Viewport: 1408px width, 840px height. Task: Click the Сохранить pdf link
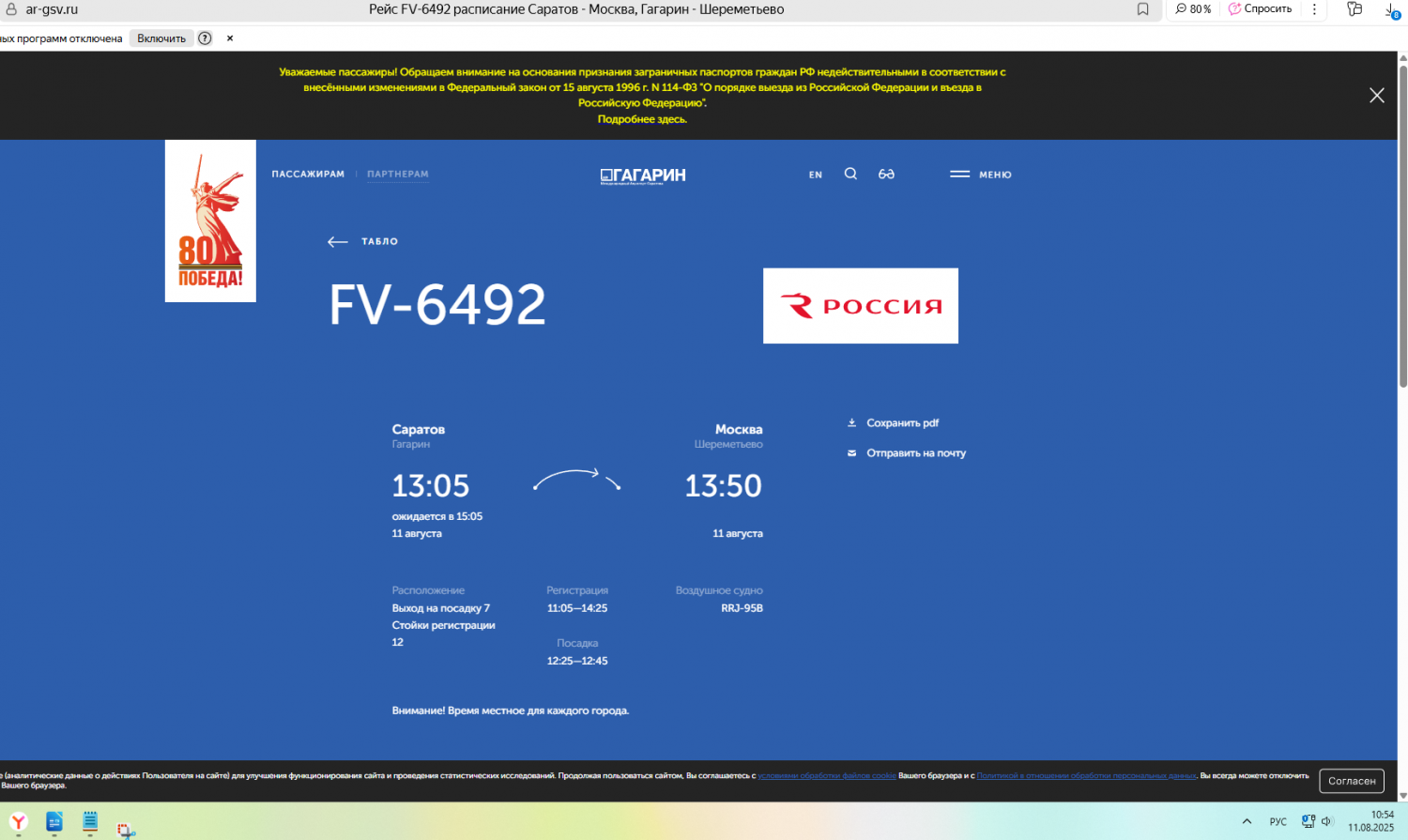click(902, 423)
